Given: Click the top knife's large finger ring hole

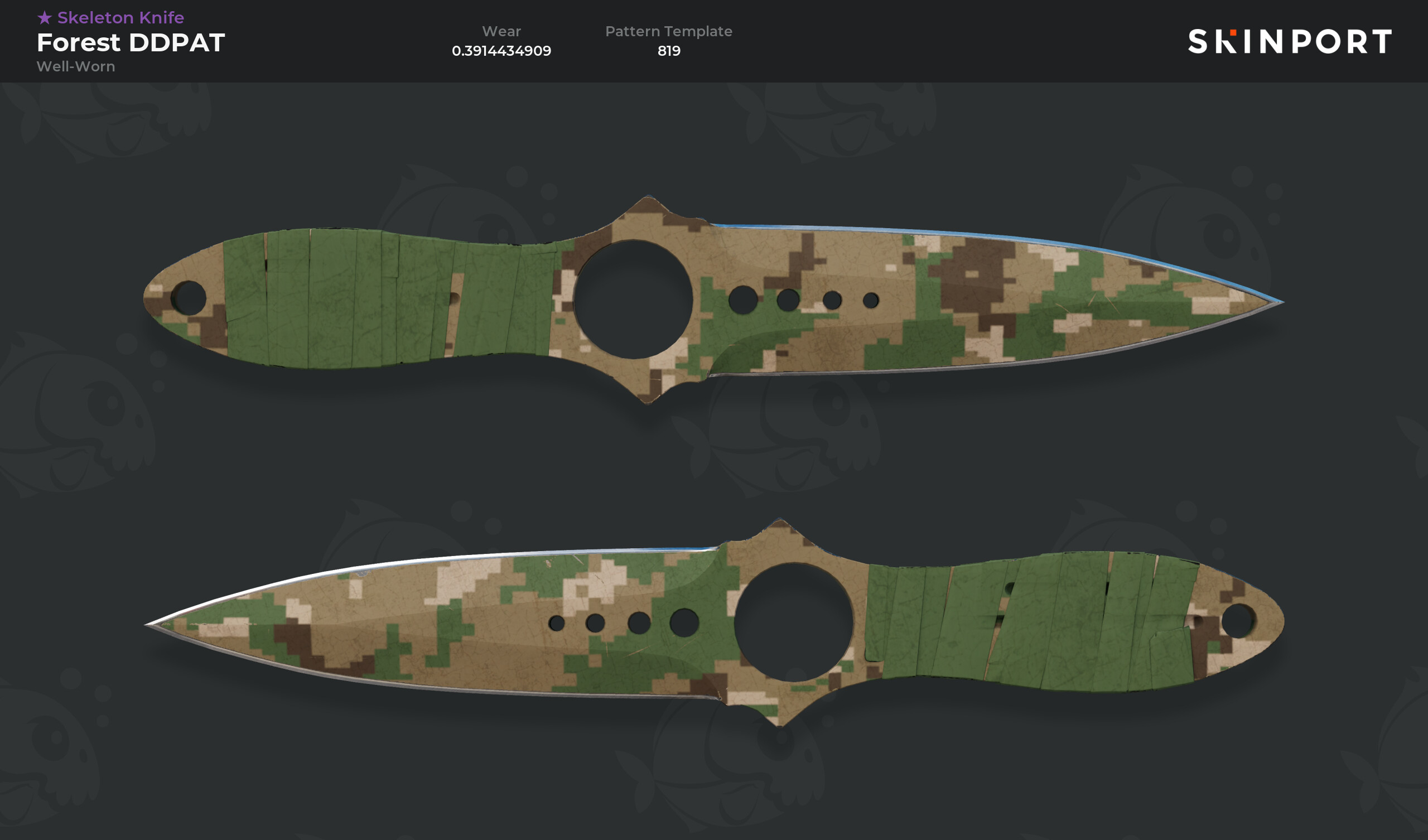Looking at the screenshot, I should click(633, 299).
